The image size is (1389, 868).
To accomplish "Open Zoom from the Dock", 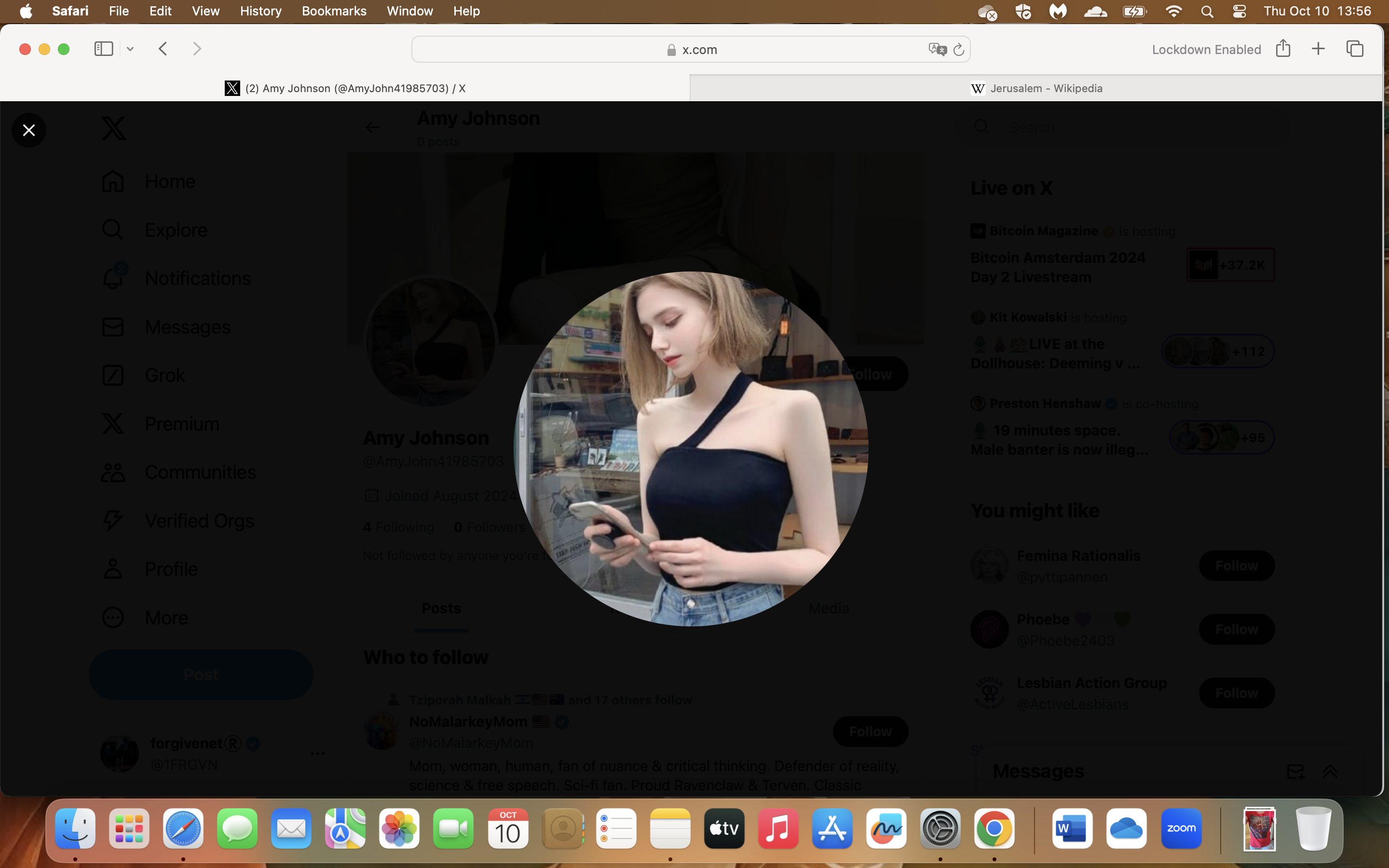I will [x=1181, y=828].
